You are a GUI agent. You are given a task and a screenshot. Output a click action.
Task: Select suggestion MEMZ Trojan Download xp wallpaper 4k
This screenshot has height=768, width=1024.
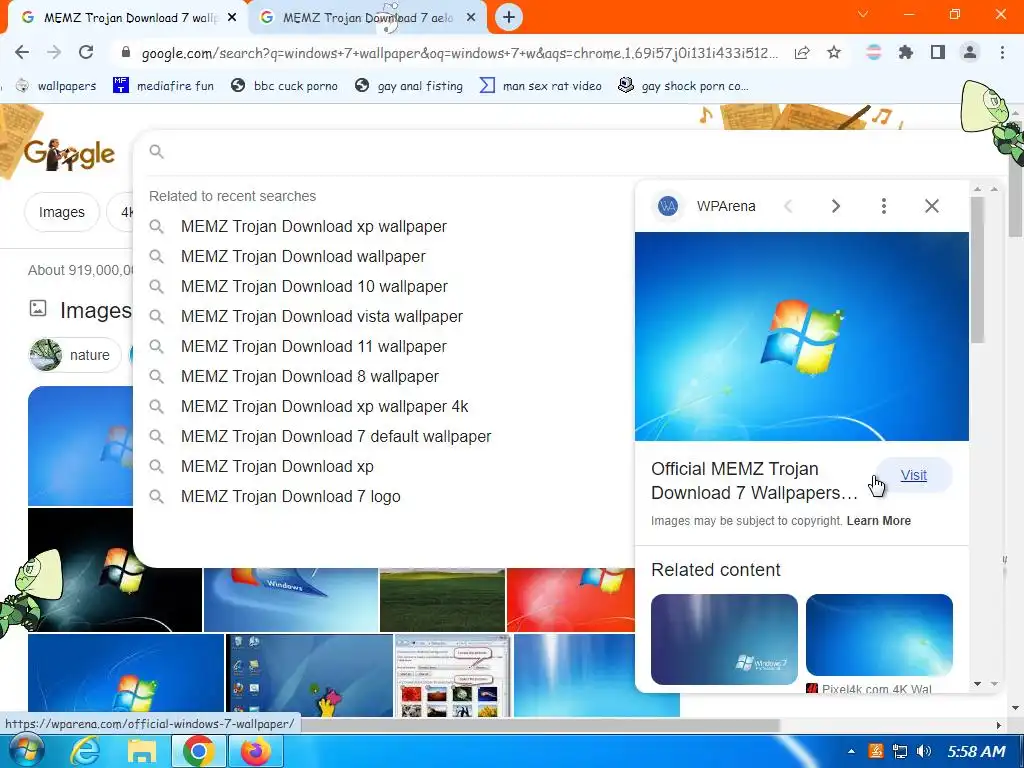point(325,407)
